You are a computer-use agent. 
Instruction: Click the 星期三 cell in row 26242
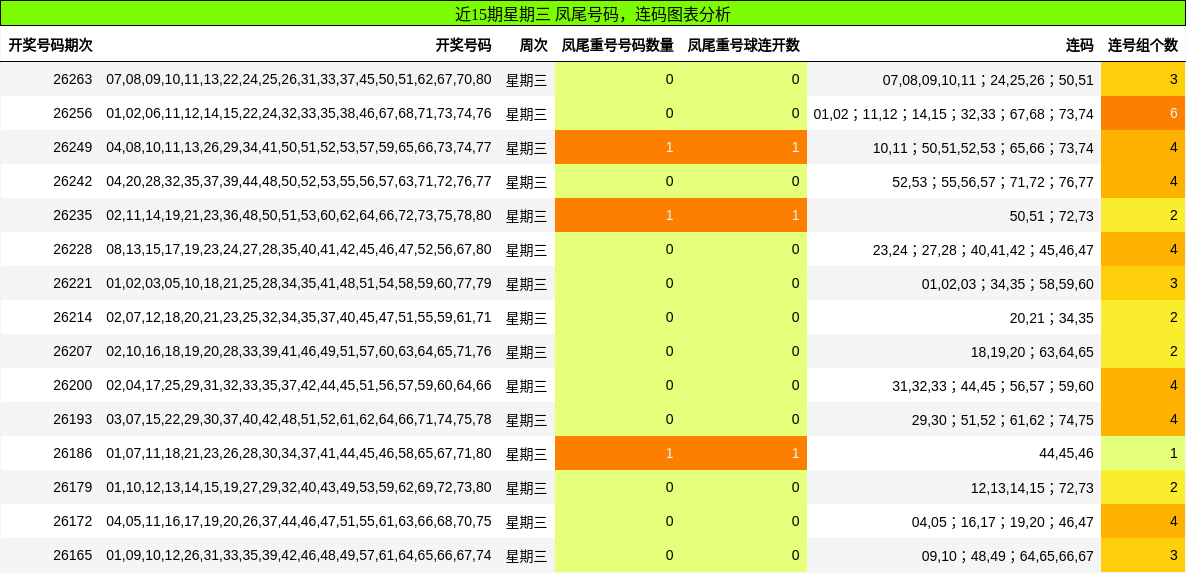(526, 182)
